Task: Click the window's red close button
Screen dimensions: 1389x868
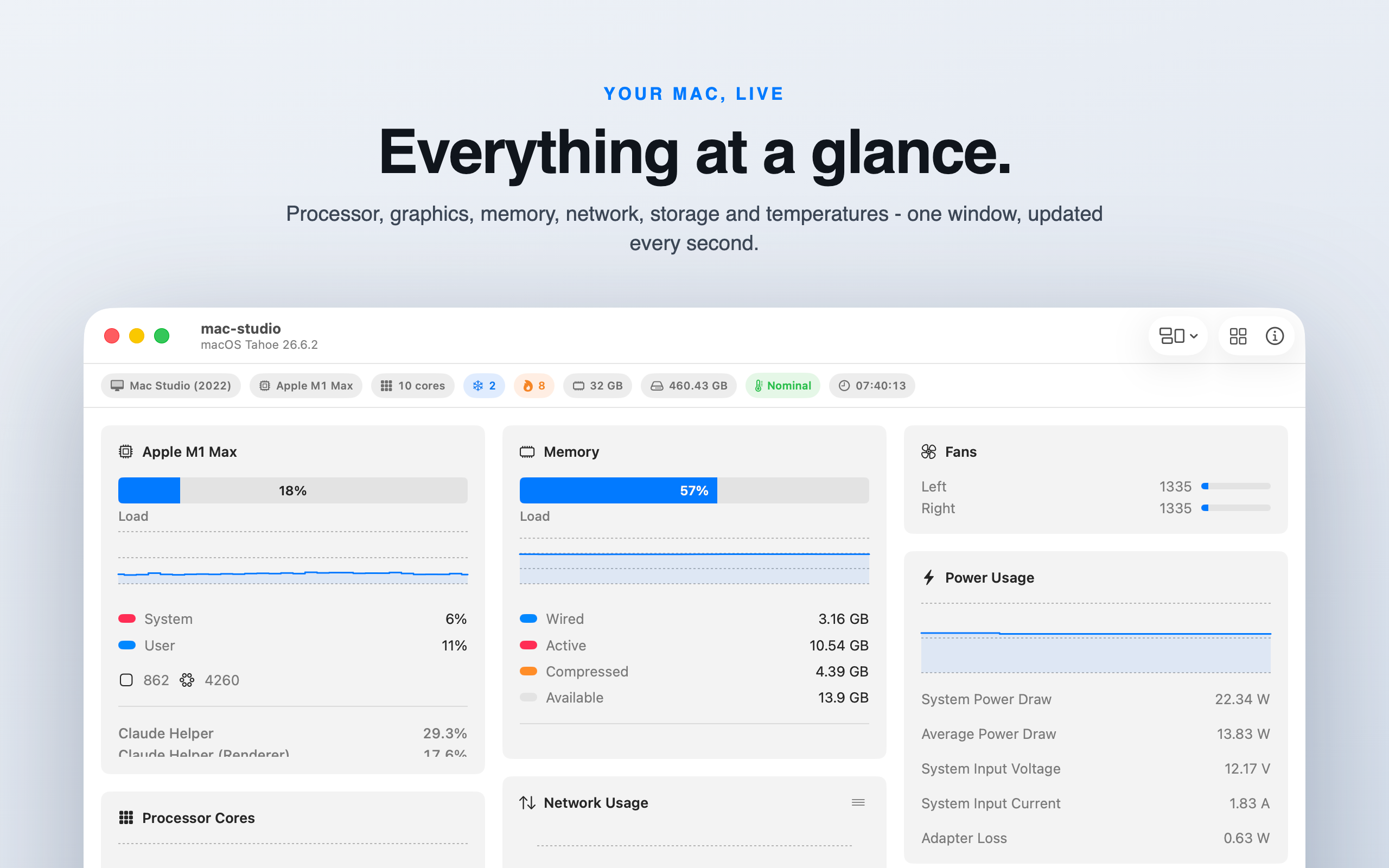Action: point(112,336)
